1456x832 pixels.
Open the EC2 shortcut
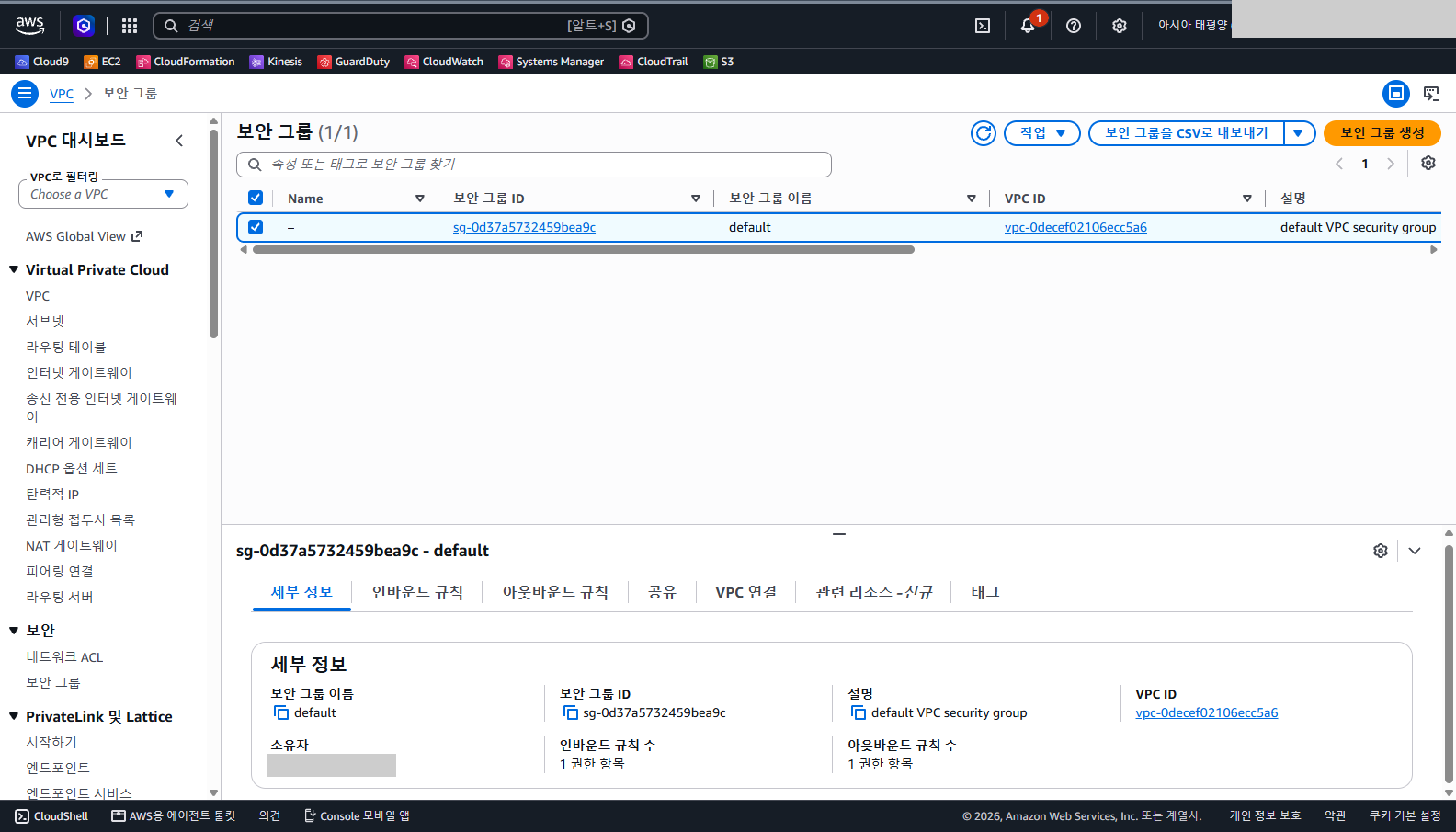pos(102,62)
